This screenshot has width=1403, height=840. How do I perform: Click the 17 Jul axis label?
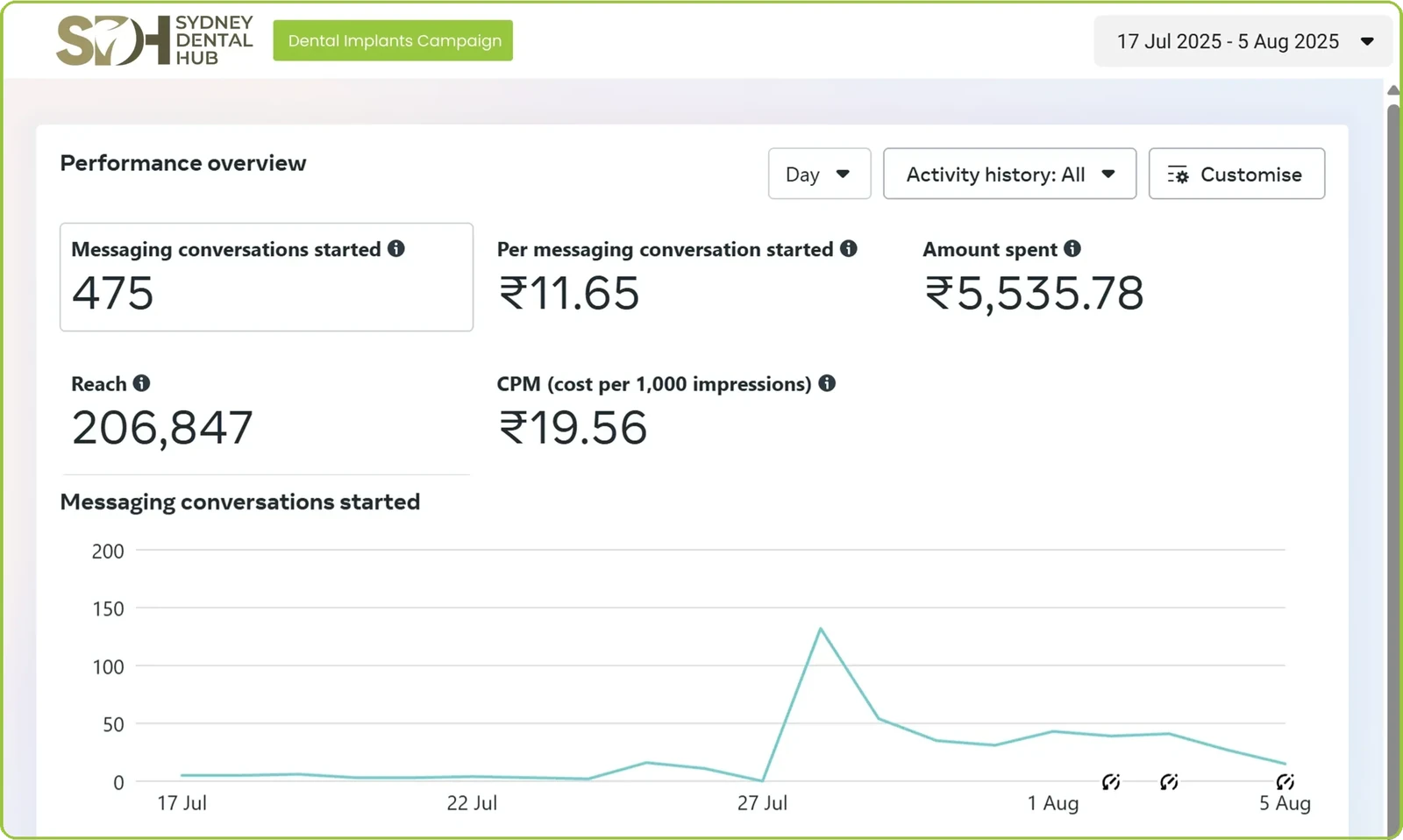(x=182, y=803)
